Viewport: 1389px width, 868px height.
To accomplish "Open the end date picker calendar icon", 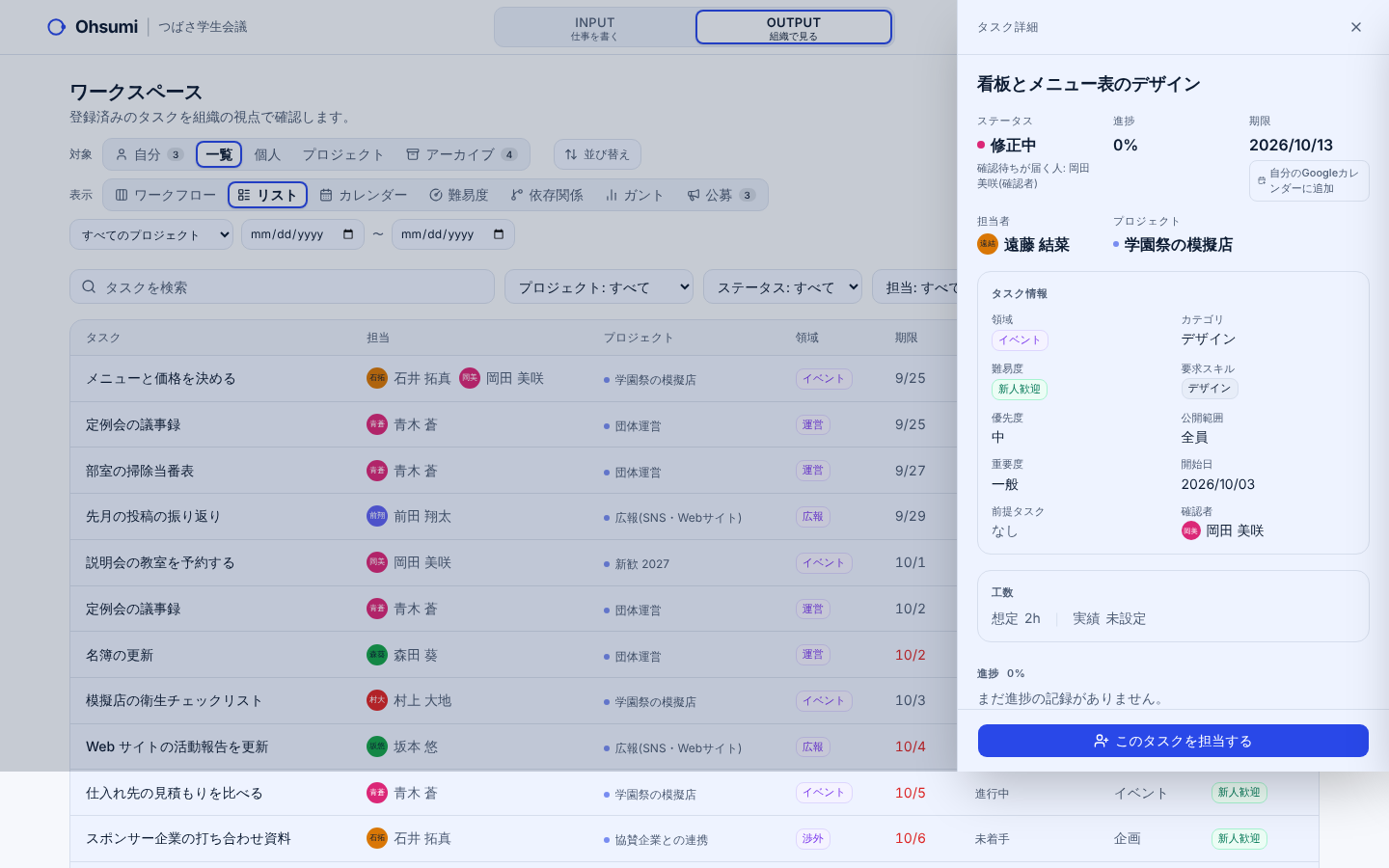I will (x=499, y=234).
